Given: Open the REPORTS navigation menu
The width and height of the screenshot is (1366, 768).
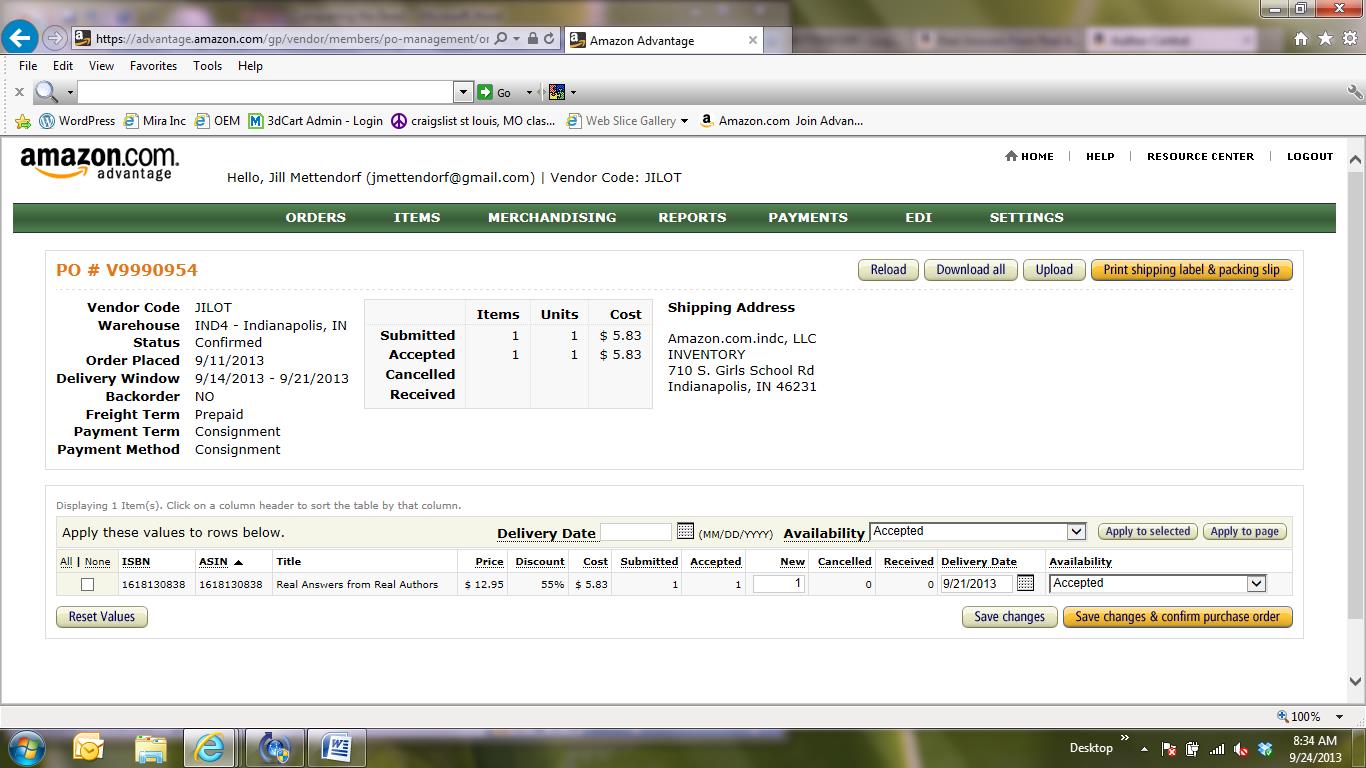Looking at the screenshot, I should pos(692,217).
